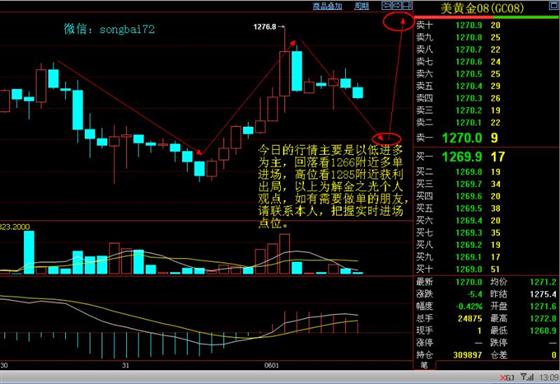Click the 美黄金08(GC08) contract title
The width and height of the screenshot is (560, 384).
tap(482, 8)
